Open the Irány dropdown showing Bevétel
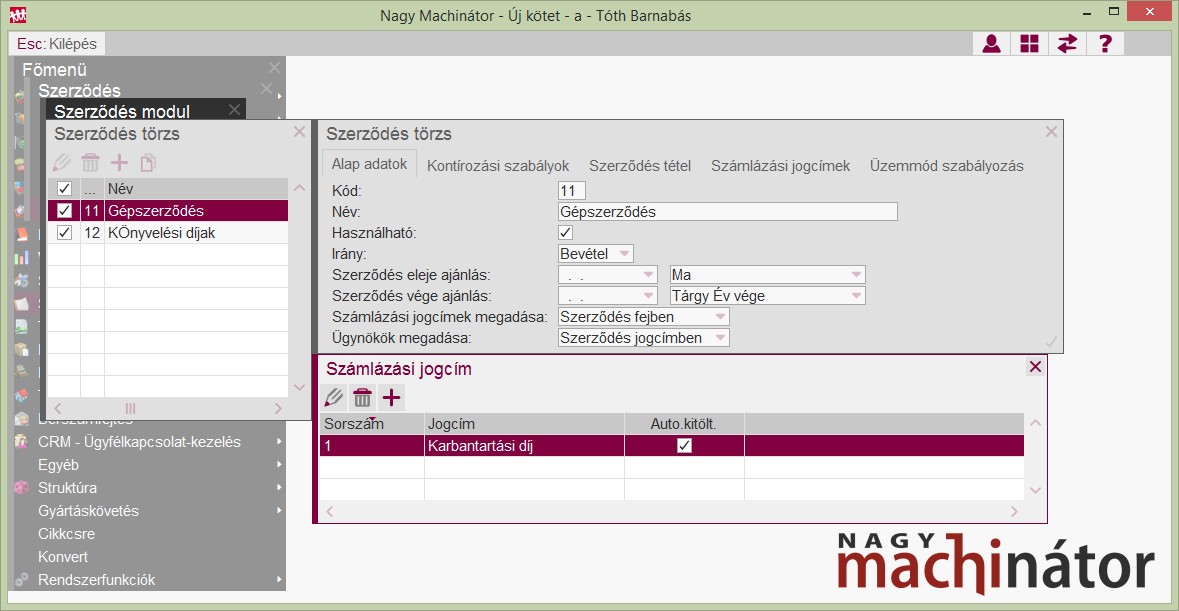This screenshot has width=1179, height=611. pyautogui.click(x=624, y=254)
